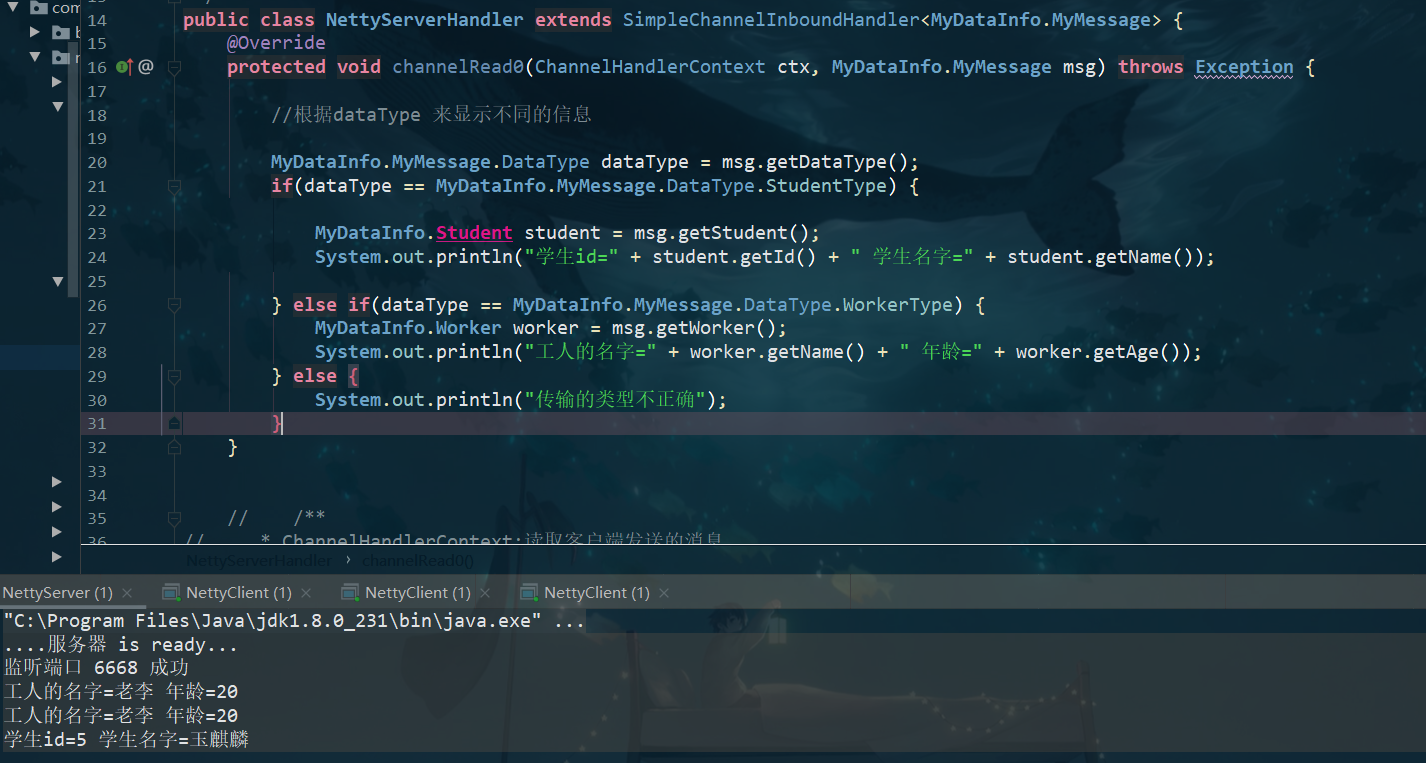The height and width of the screenshot is (763, 1426).
Task: Click the fold end marker on line 31
Action: click(174, 424)
